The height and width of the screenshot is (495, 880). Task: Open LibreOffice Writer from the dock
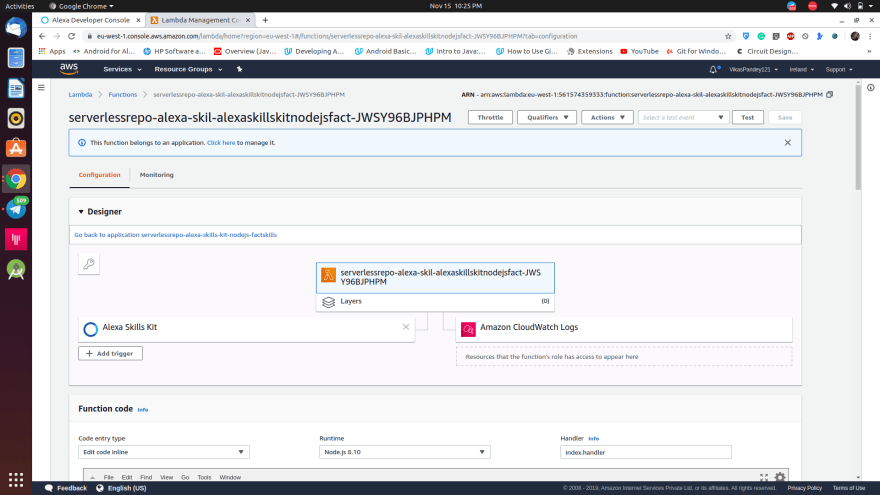click(16, 88)
